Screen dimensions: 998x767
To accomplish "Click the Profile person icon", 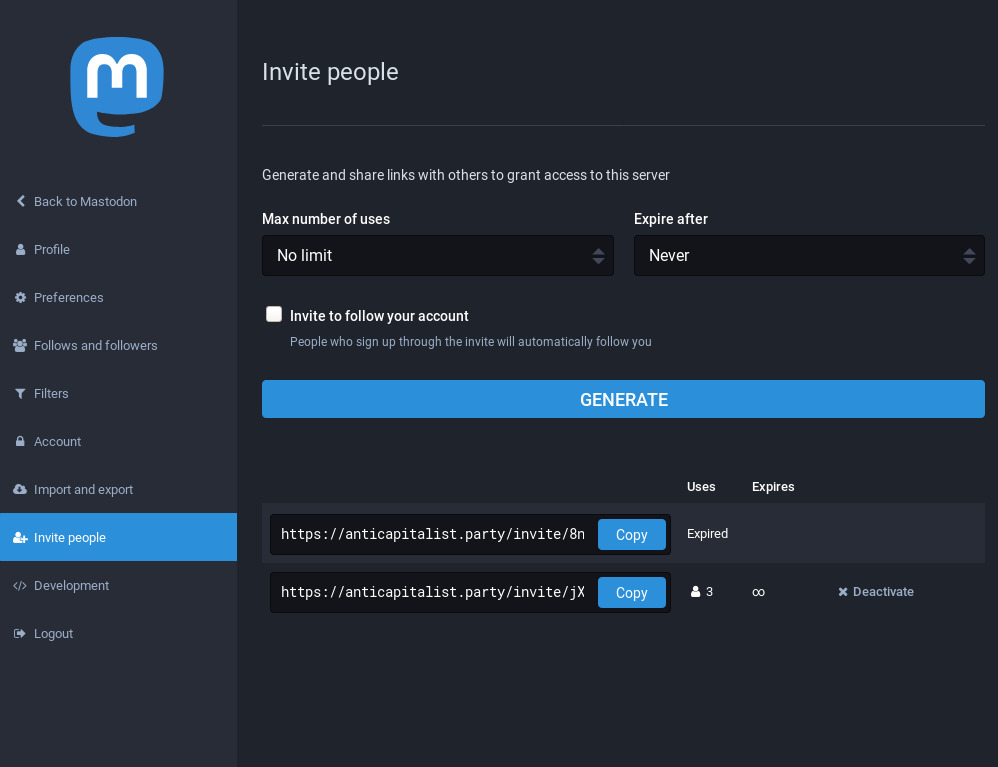I will pyautogui.click(x=20, y=249).
